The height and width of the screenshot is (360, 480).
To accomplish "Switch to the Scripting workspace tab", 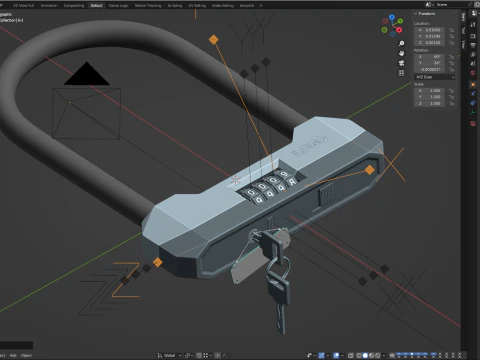I will pyautogui.click(x=175, y=5).
